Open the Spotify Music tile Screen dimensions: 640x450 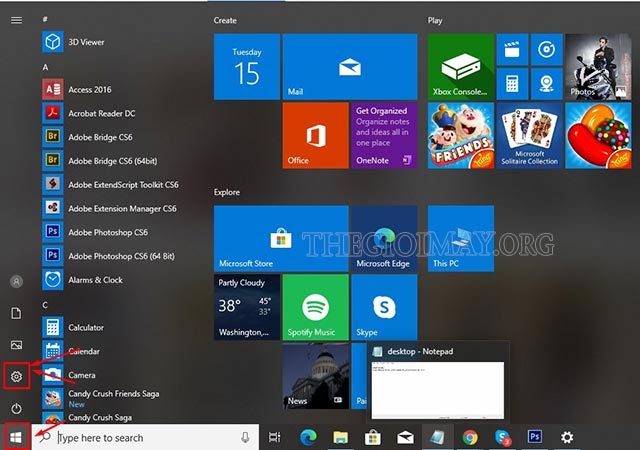(x=316, y=307)
